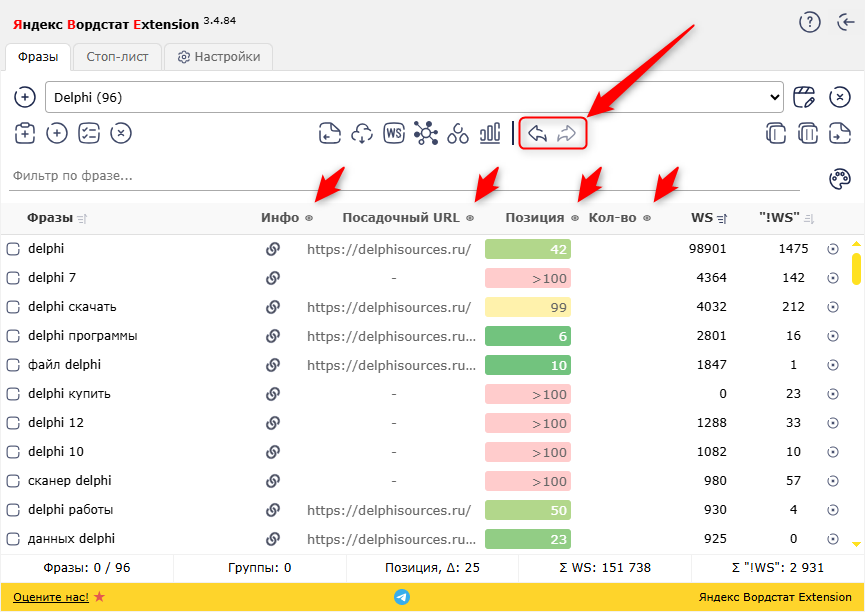The width and height of the screenshot is (865, 612).
Task: Click the cloud download icon in the toolbar
Action: 362,133
